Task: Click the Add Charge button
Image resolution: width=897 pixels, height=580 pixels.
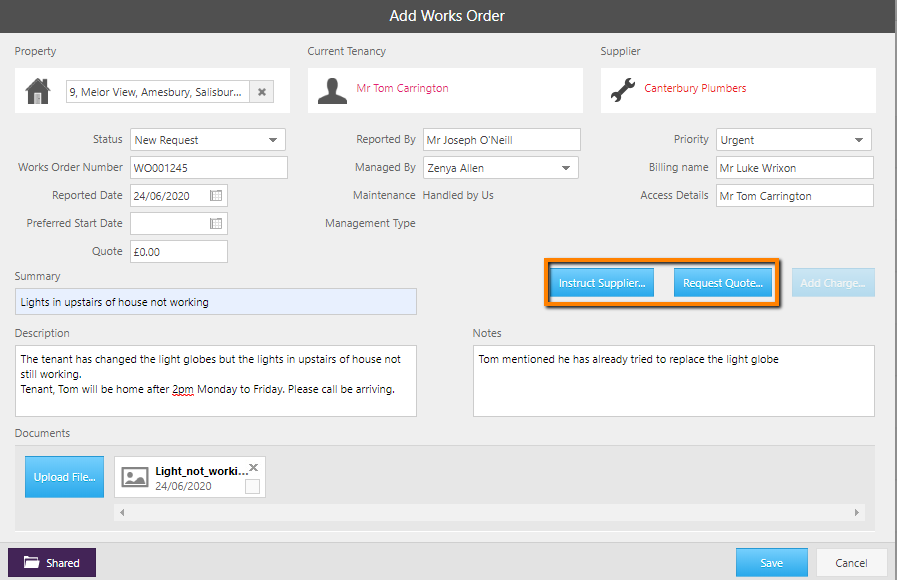Action: coord(833,283)
